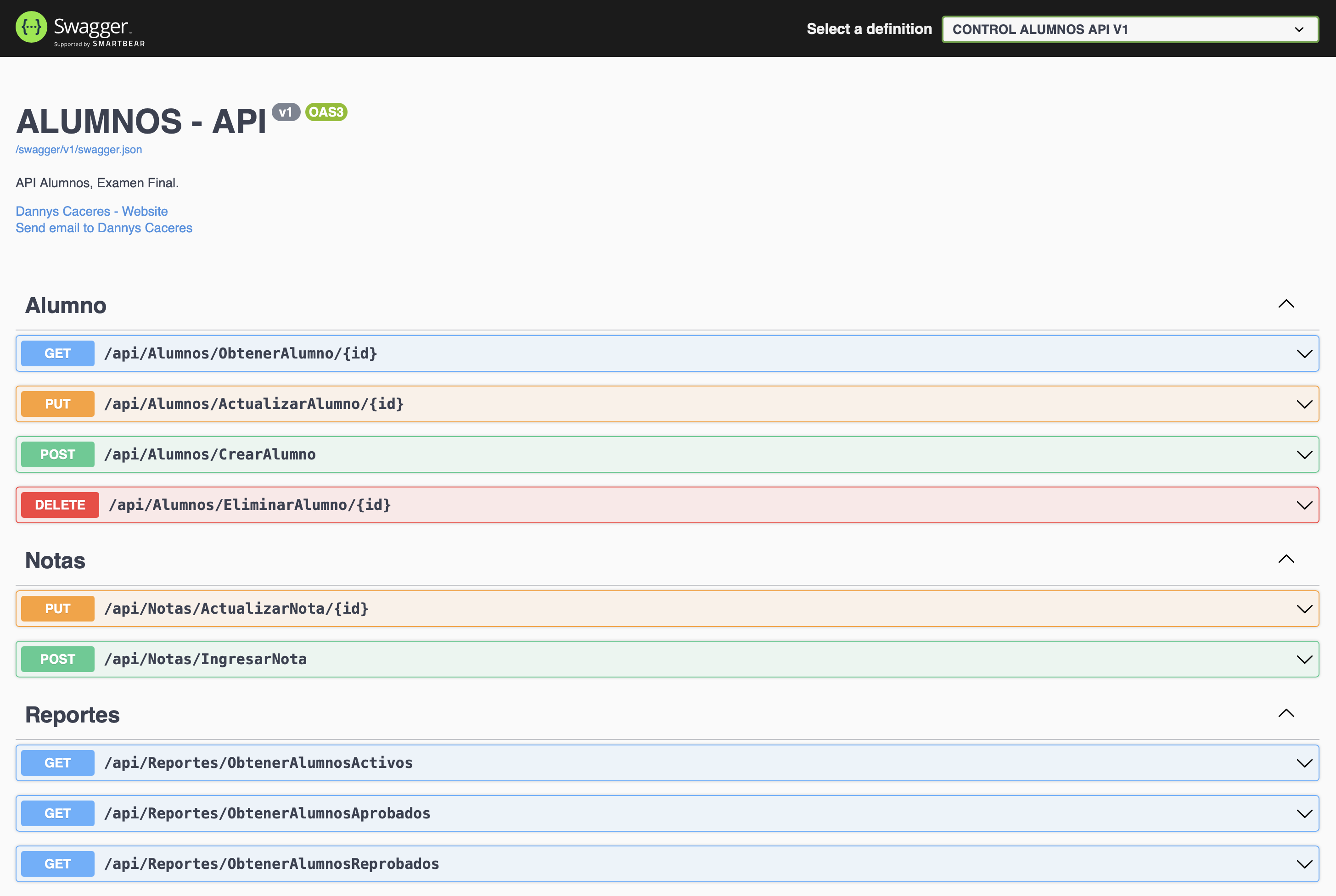Expand IngresarNota row arrow

click(1304, 660)
